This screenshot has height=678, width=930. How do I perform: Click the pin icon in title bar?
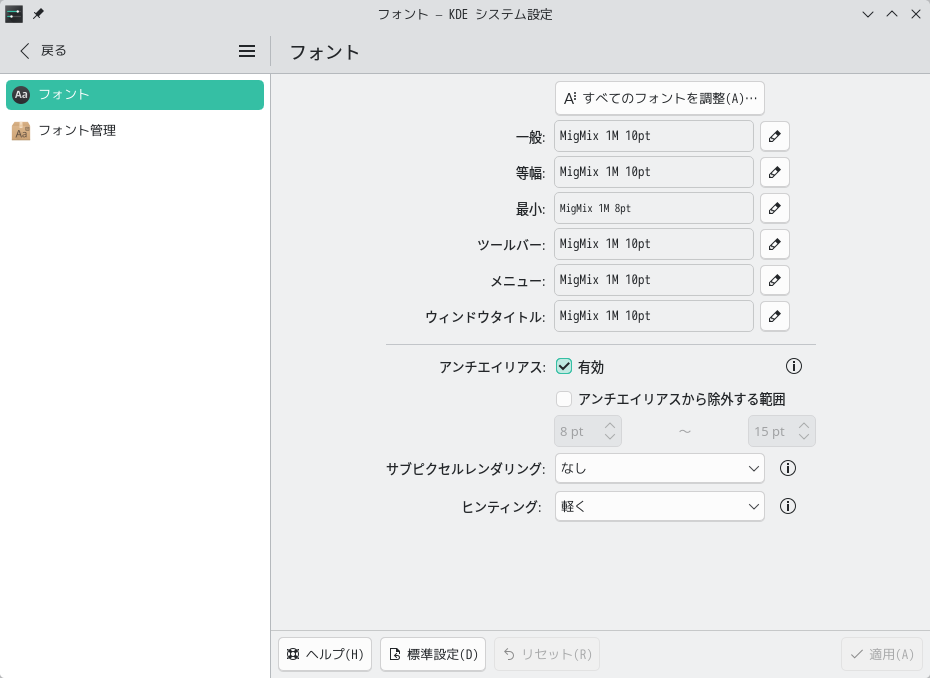[38, 14]
